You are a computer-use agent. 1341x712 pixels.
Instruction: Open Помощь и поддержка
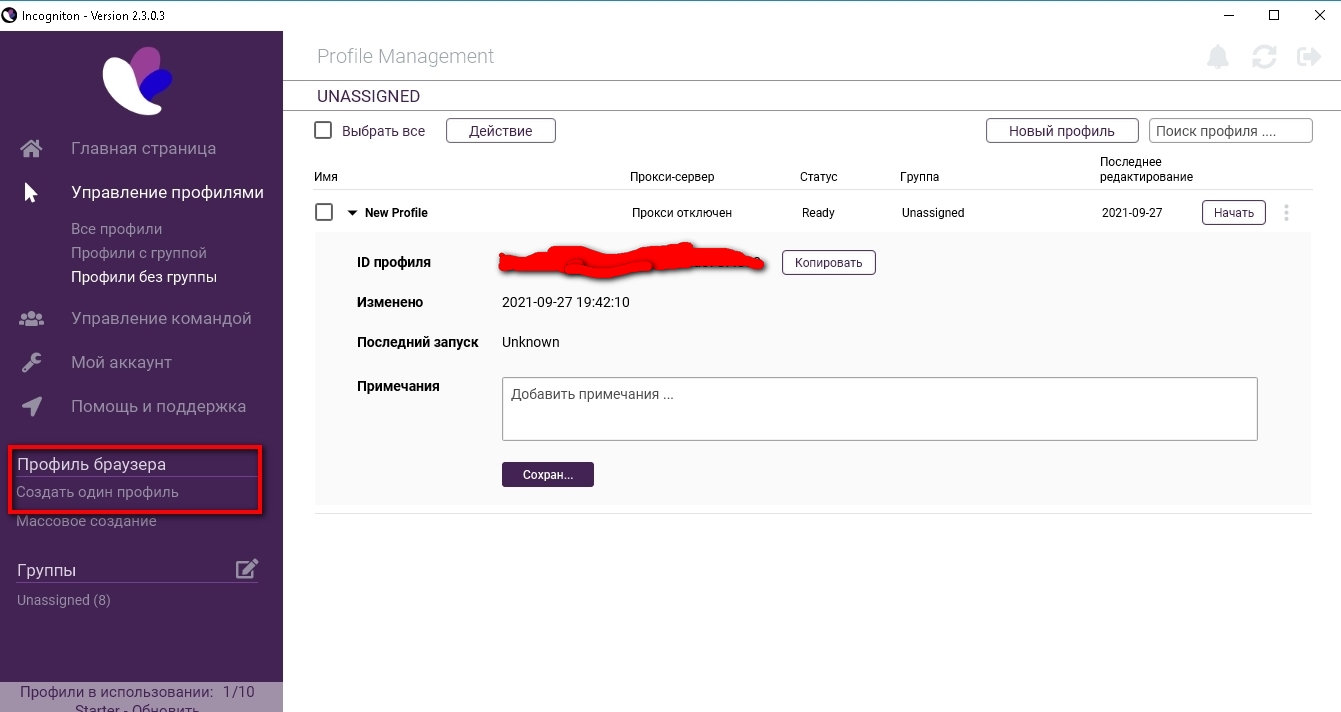point(158,407)
